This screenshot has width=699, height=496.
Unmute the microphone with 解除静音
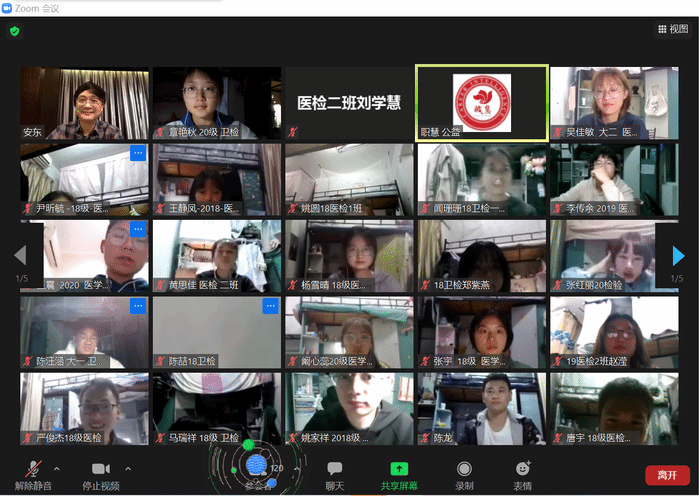pos(32,474)
